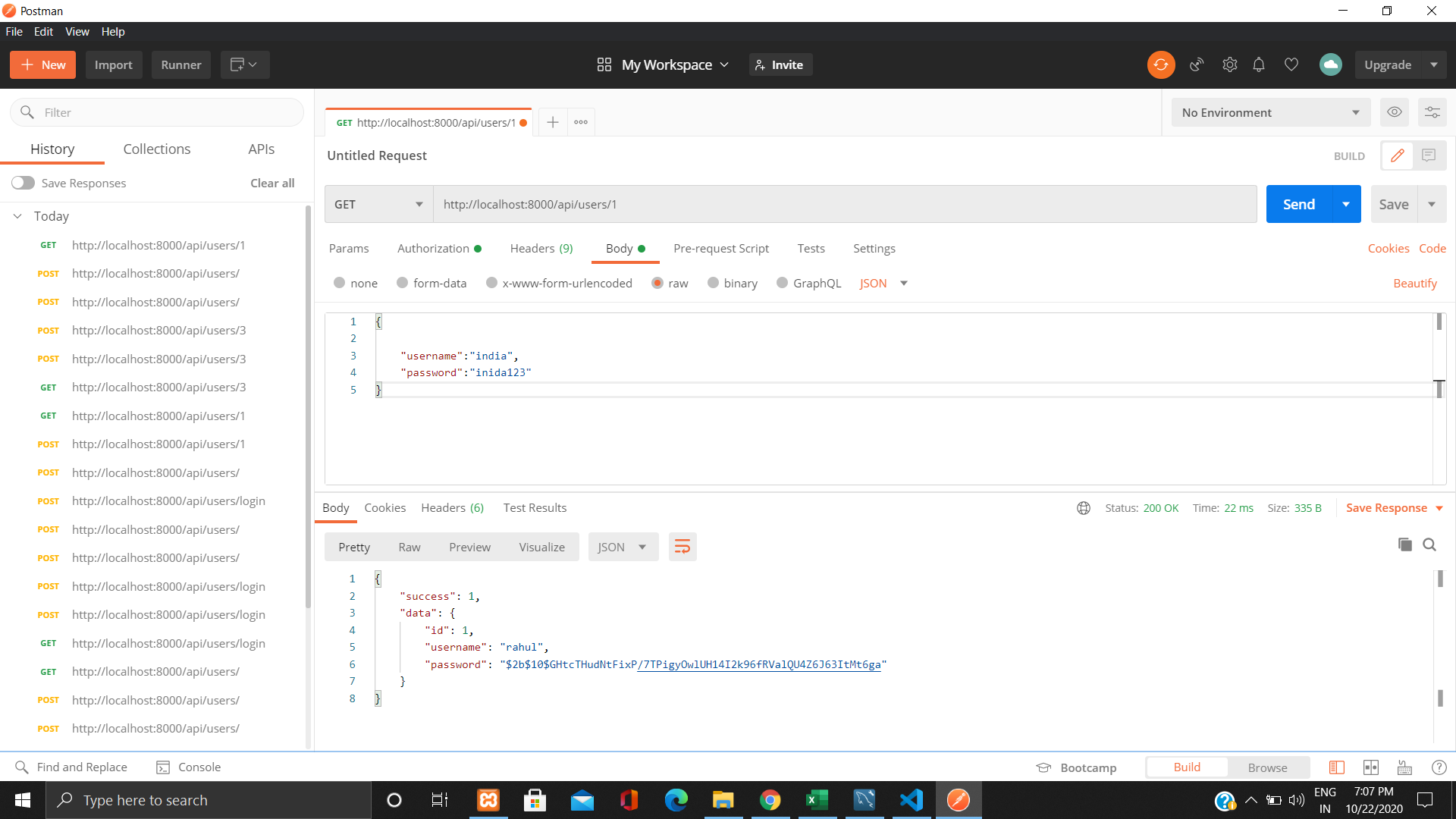This screenshot has height=819, width=1456.
Task: Copy response body to clipboard icon
Action: click(x=1404, y=544)
